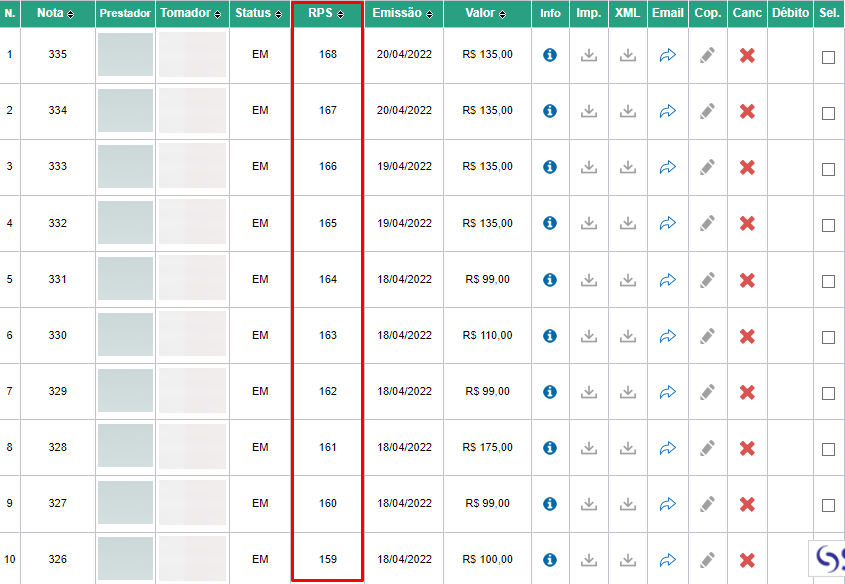This screenshot has height=584, width=845.
Task: Sort table by Emissão date
Action: 404,13
